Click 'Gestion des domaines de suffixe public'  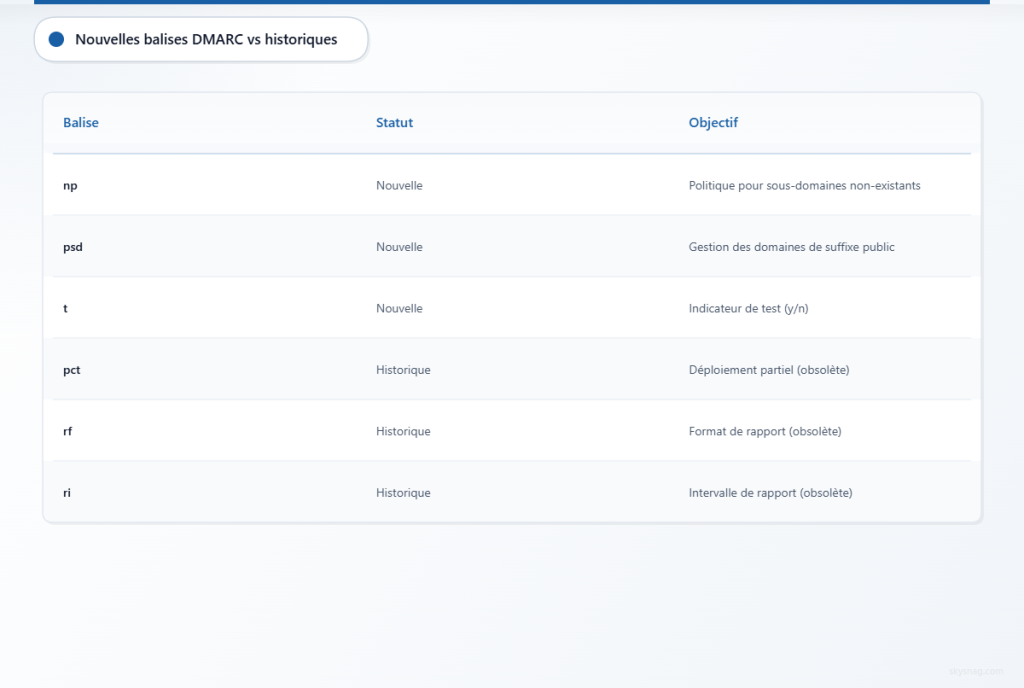click(792, 247)
